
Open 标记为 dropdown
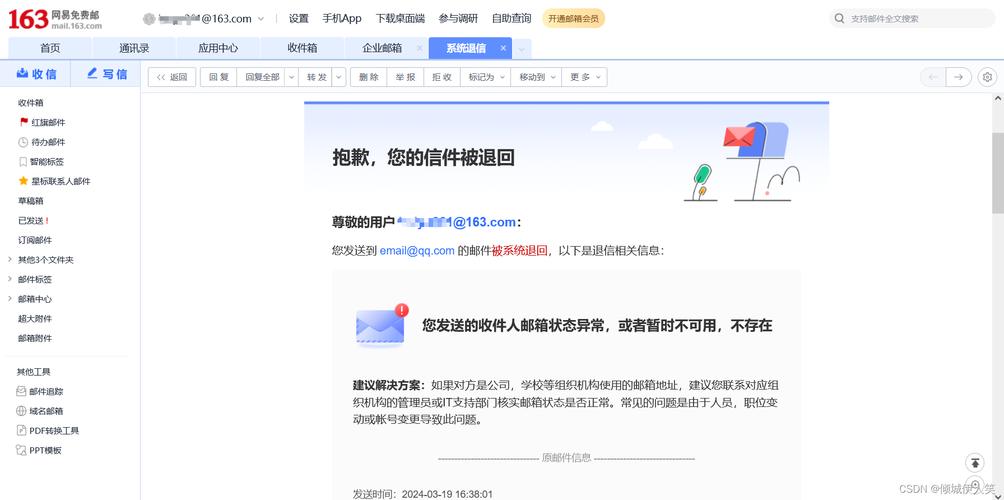click(486, 77)
